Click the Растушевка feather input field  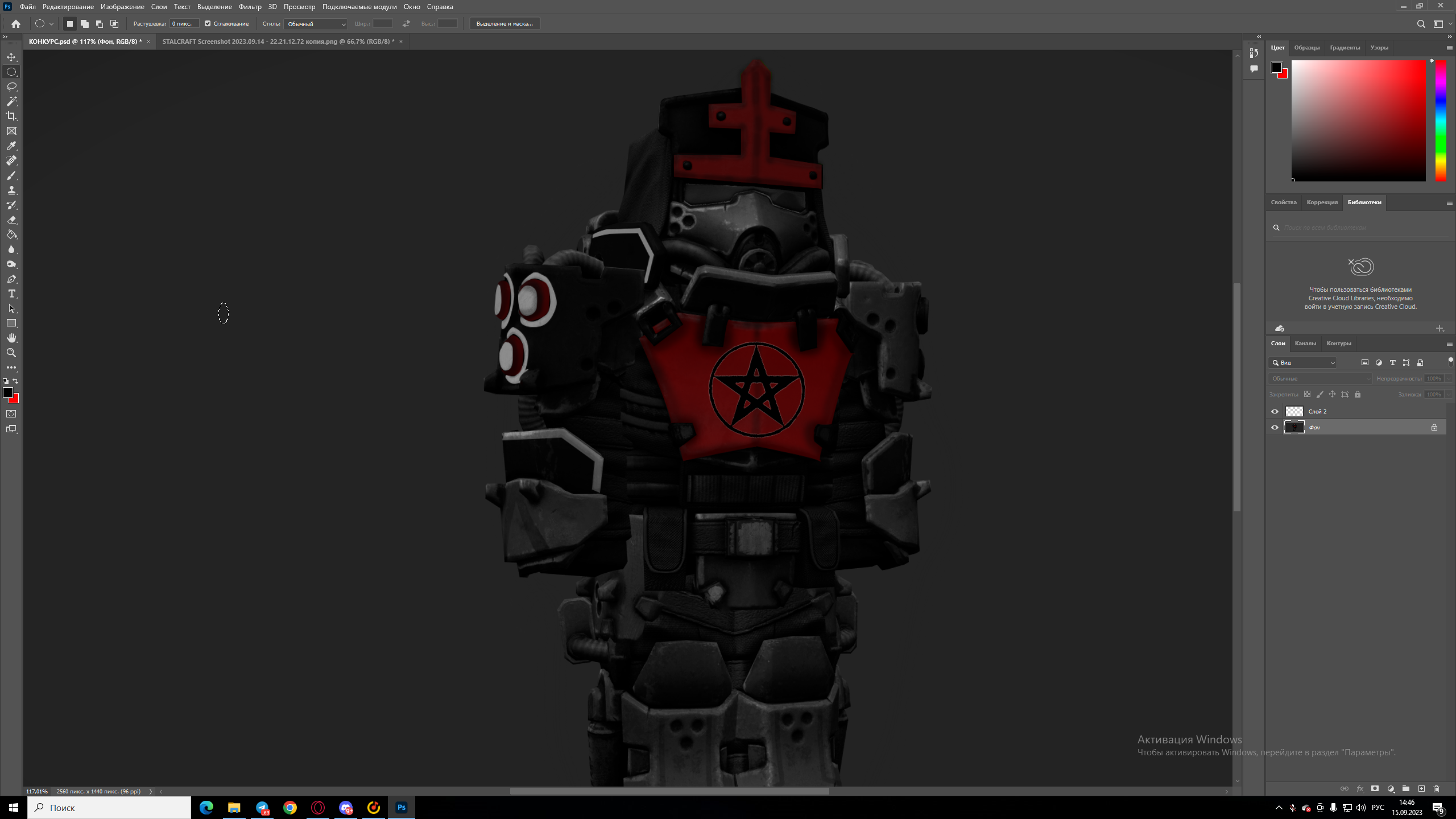click(x=184, y=24)
